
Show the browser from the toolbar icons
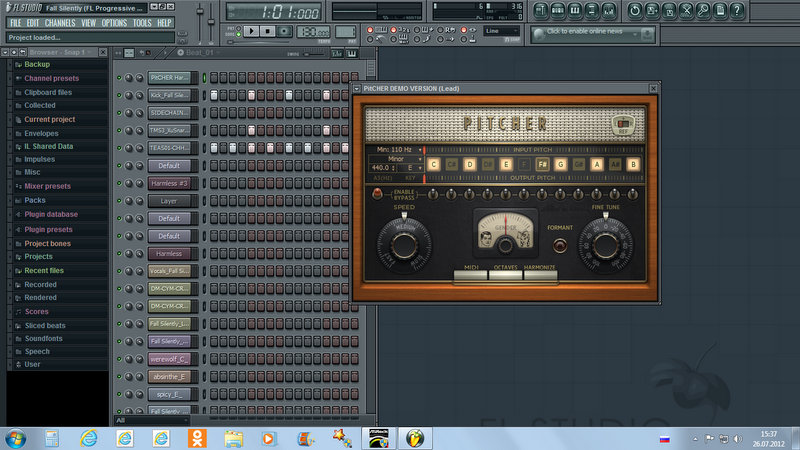click(592, 10)
